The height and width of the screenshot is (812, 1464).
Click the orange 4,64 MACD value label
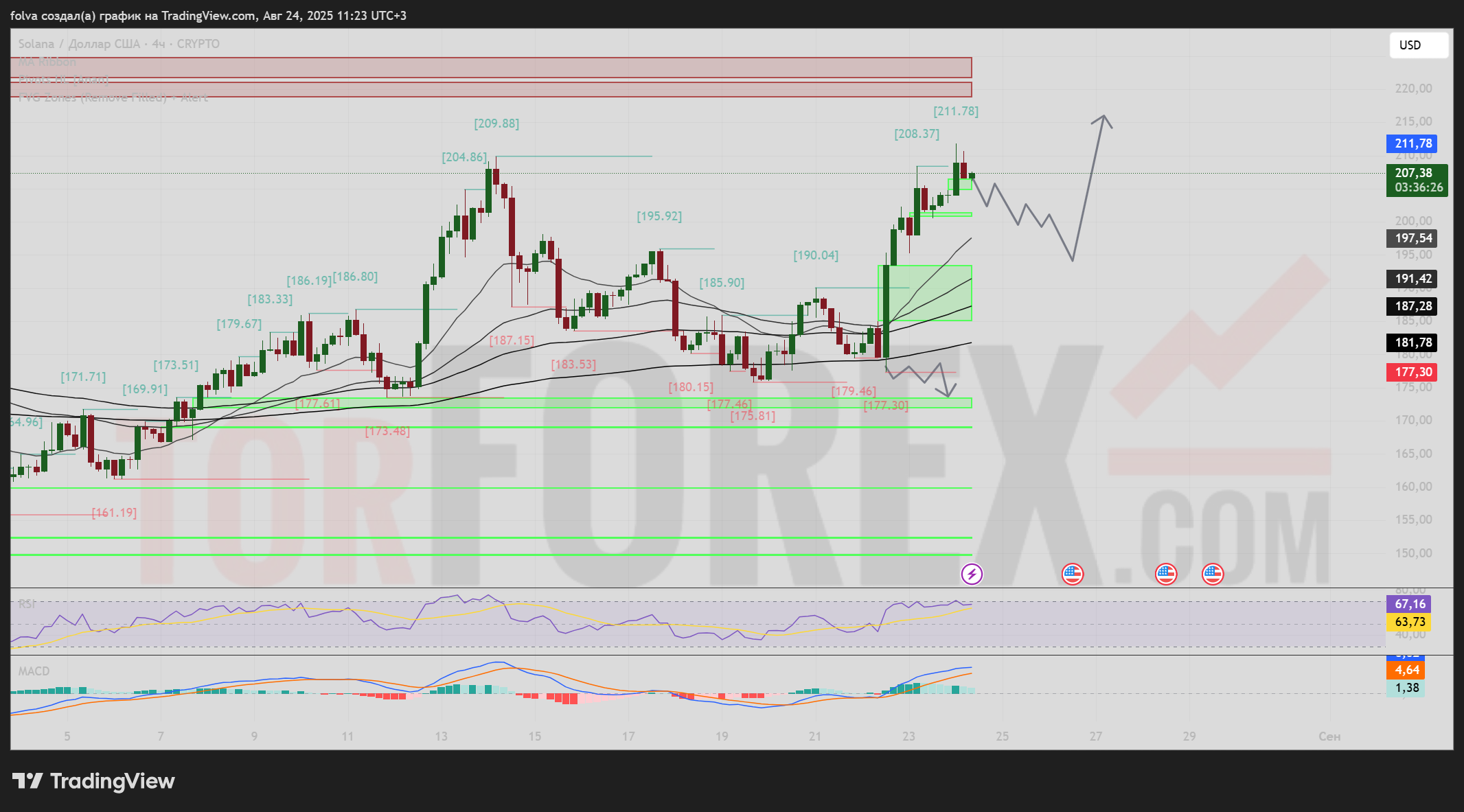pos(1406,670)
